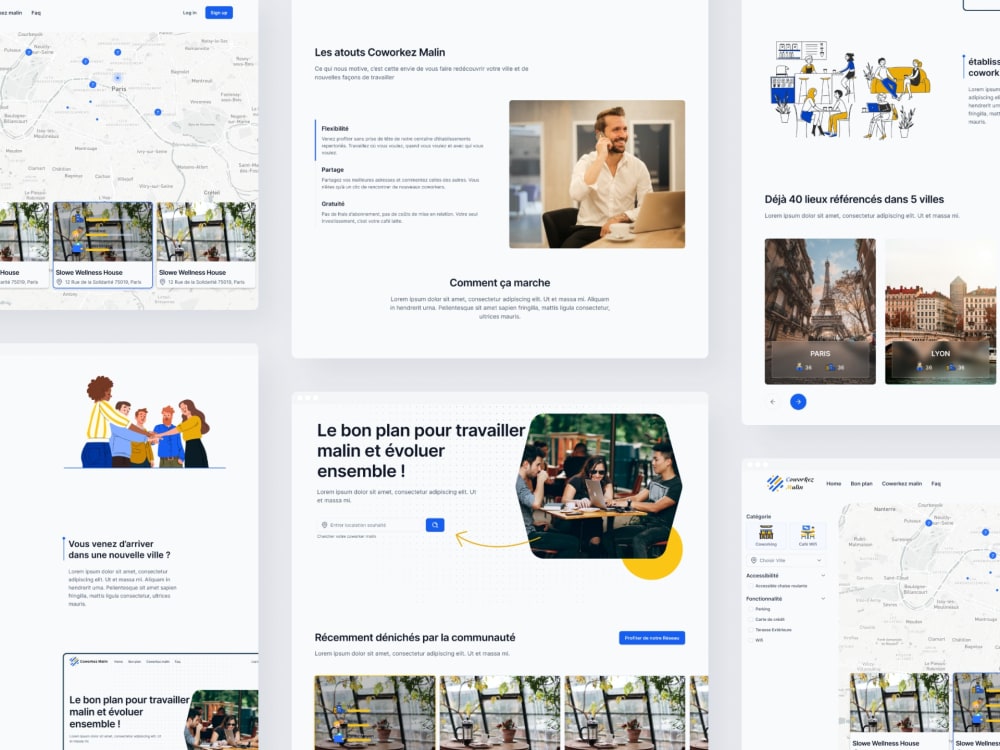1000x750 pixels.
Task: Click map marker nearest Vincennes label
Action: pos(158,112)
